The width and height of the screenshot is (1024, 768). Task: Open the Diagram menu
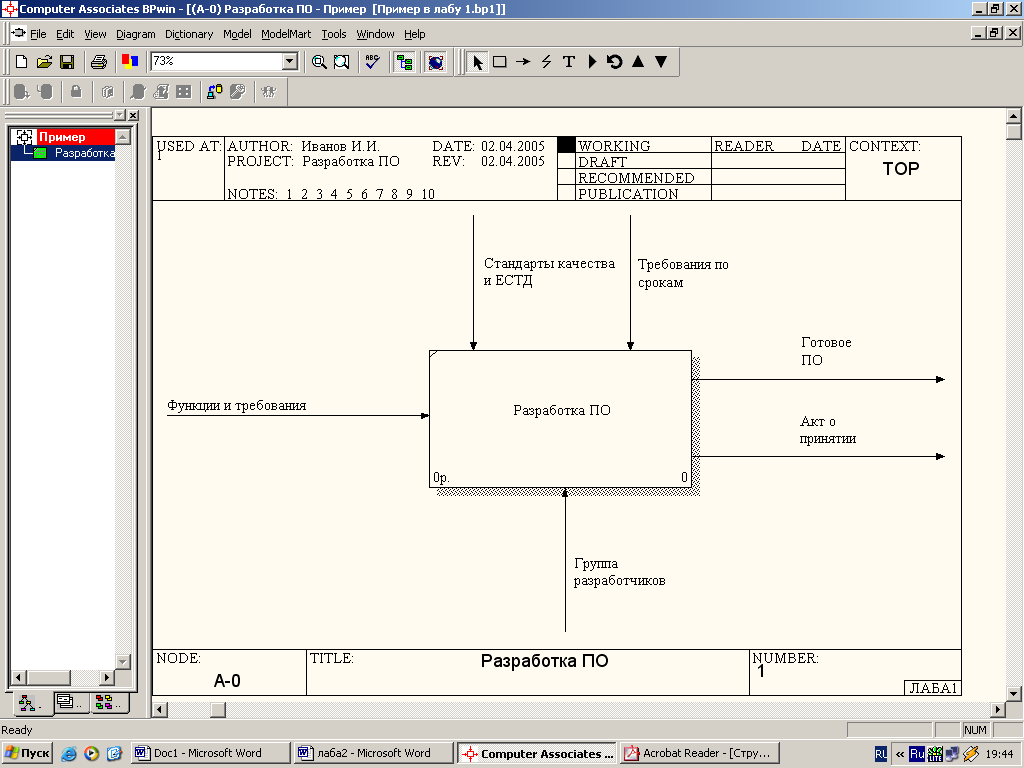pyautogui.click(x=136, y=34)
